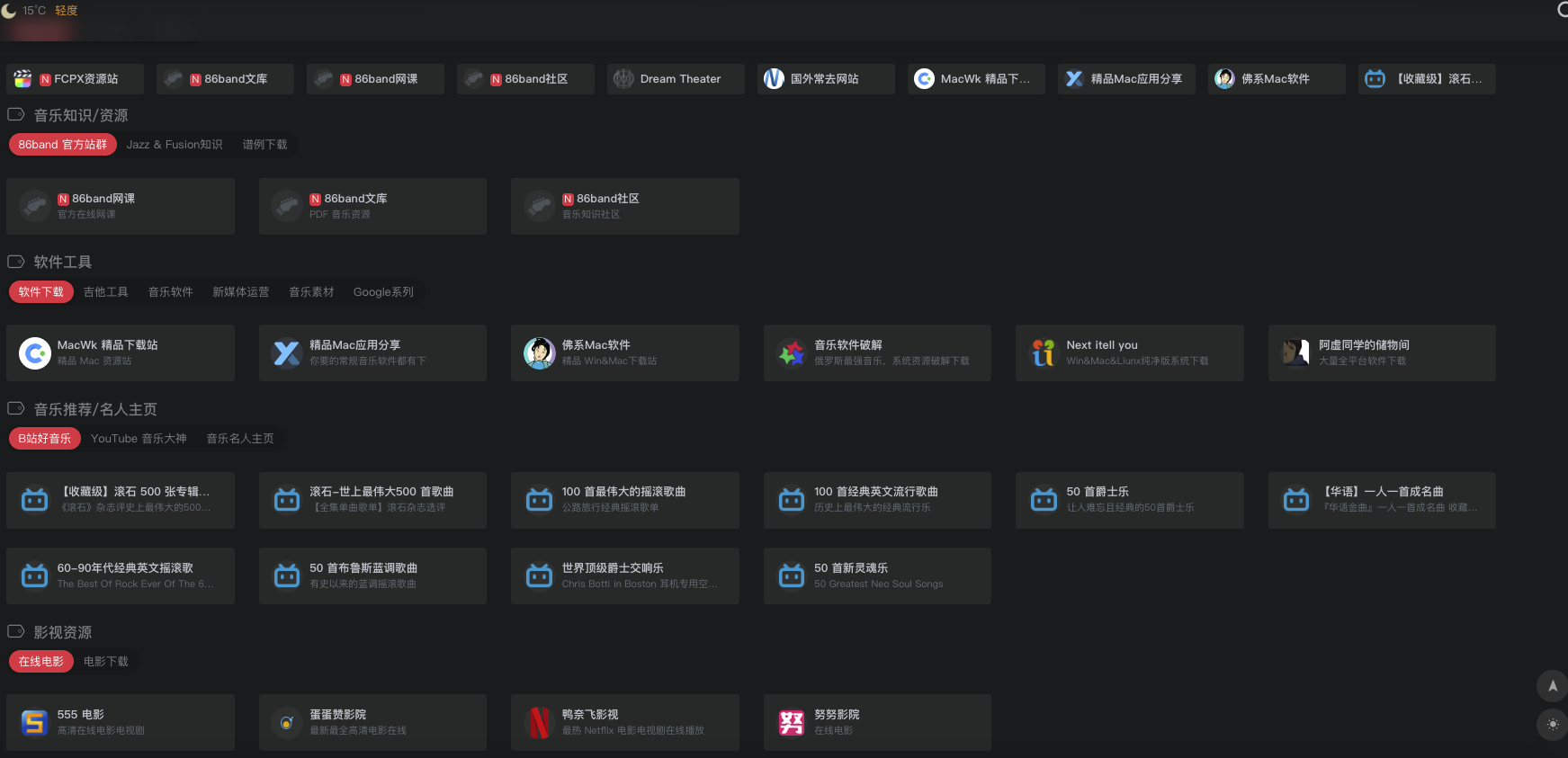Image resolution: width=1568 pixels, height=758 pixels.
Task: Click 努努影院 logo icon
Action: [792, 723]
